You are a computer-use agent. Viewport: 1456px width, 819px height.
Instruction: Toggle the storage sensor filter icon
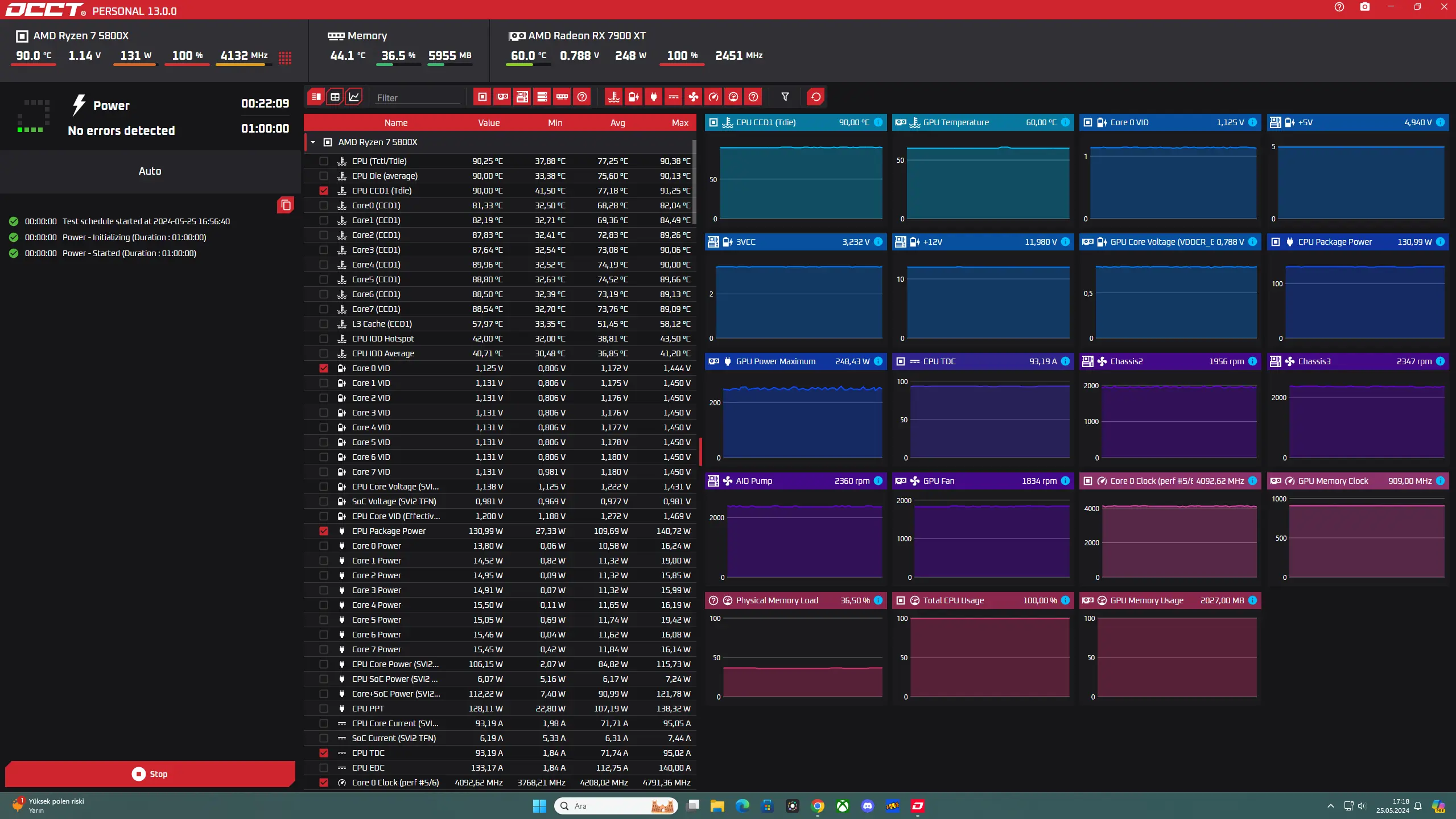[542, 97]
